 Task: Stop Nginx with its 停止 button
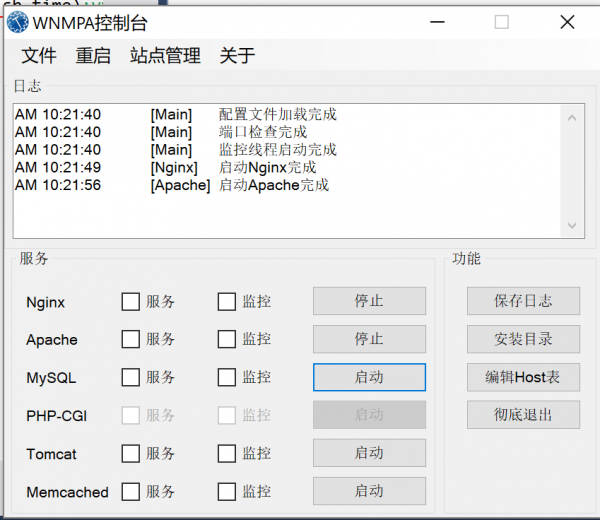pos(369,301)
